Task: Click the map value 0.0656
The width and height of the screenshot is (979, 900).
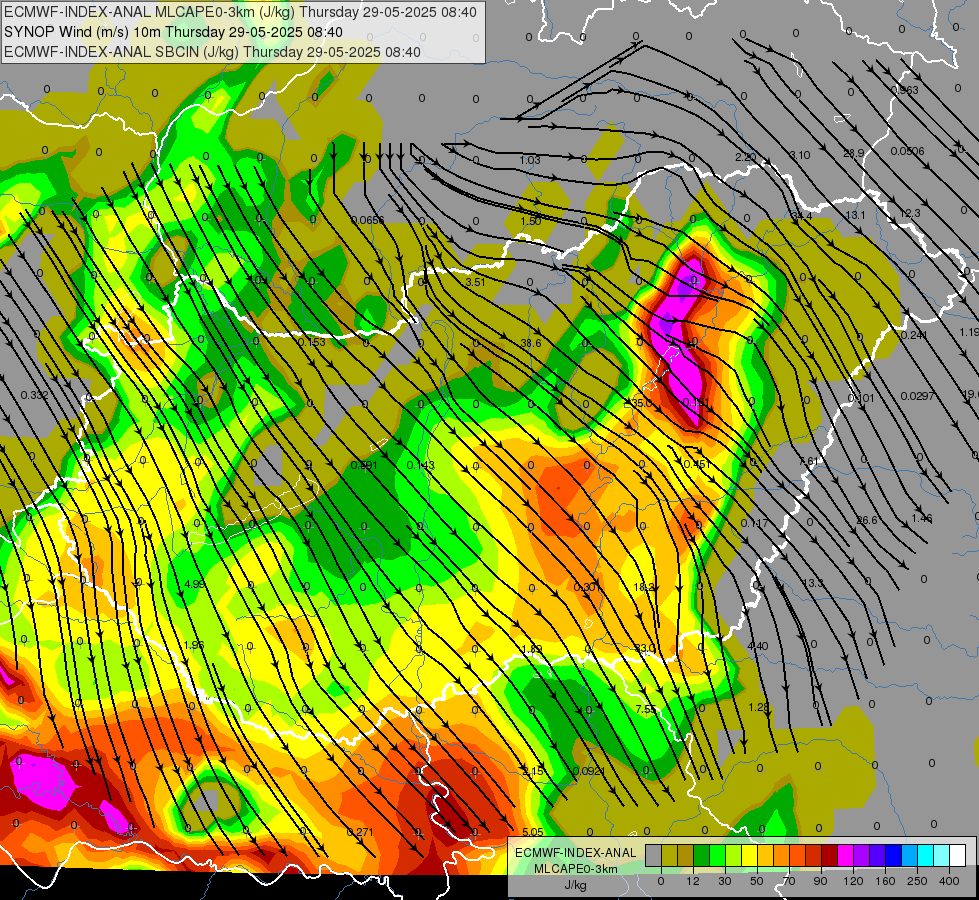Action: tap(368, 220)
